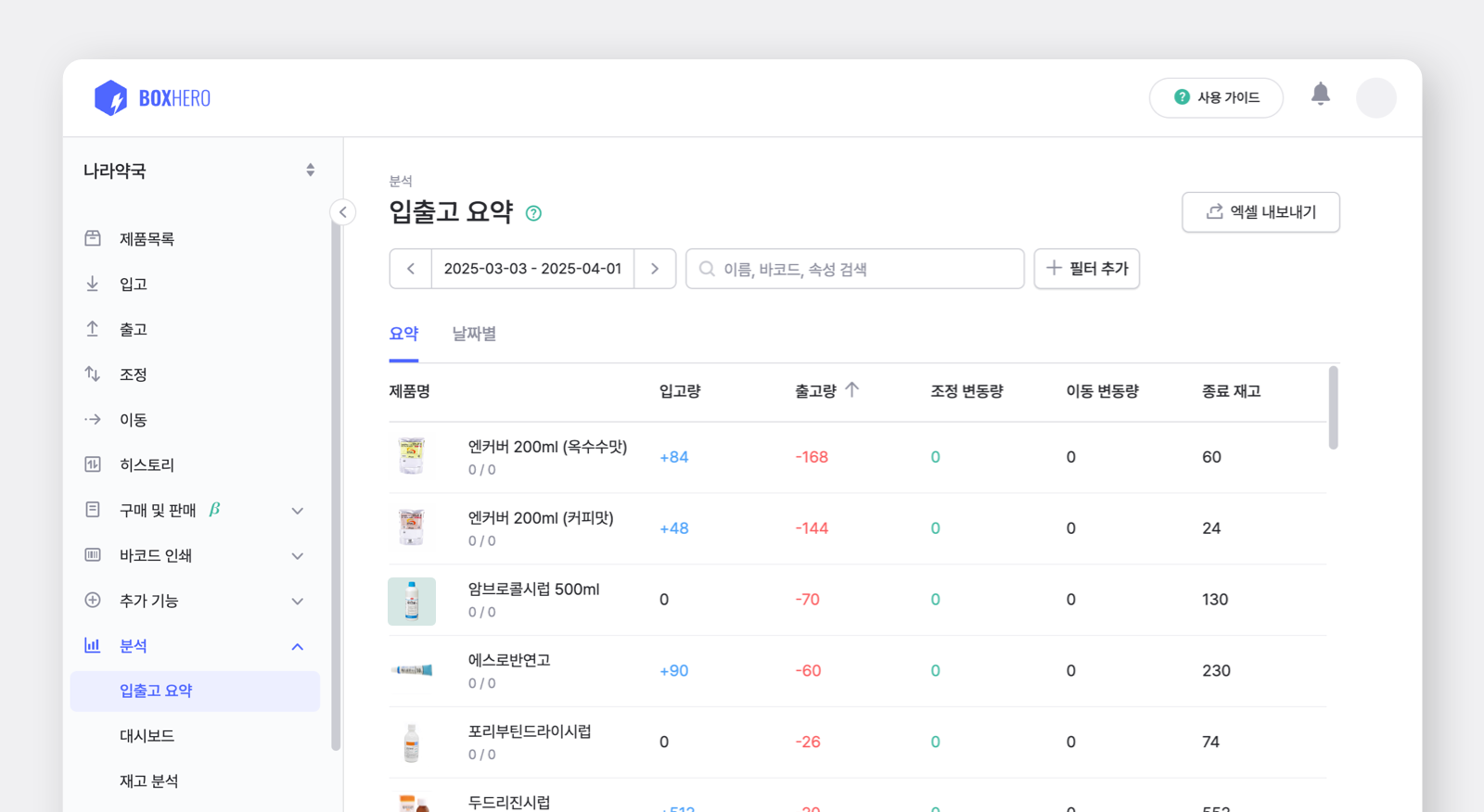Click the 추가 기능 plus circle icon
This screenshot has width=1484, height=812.
(x=93, y=600)
